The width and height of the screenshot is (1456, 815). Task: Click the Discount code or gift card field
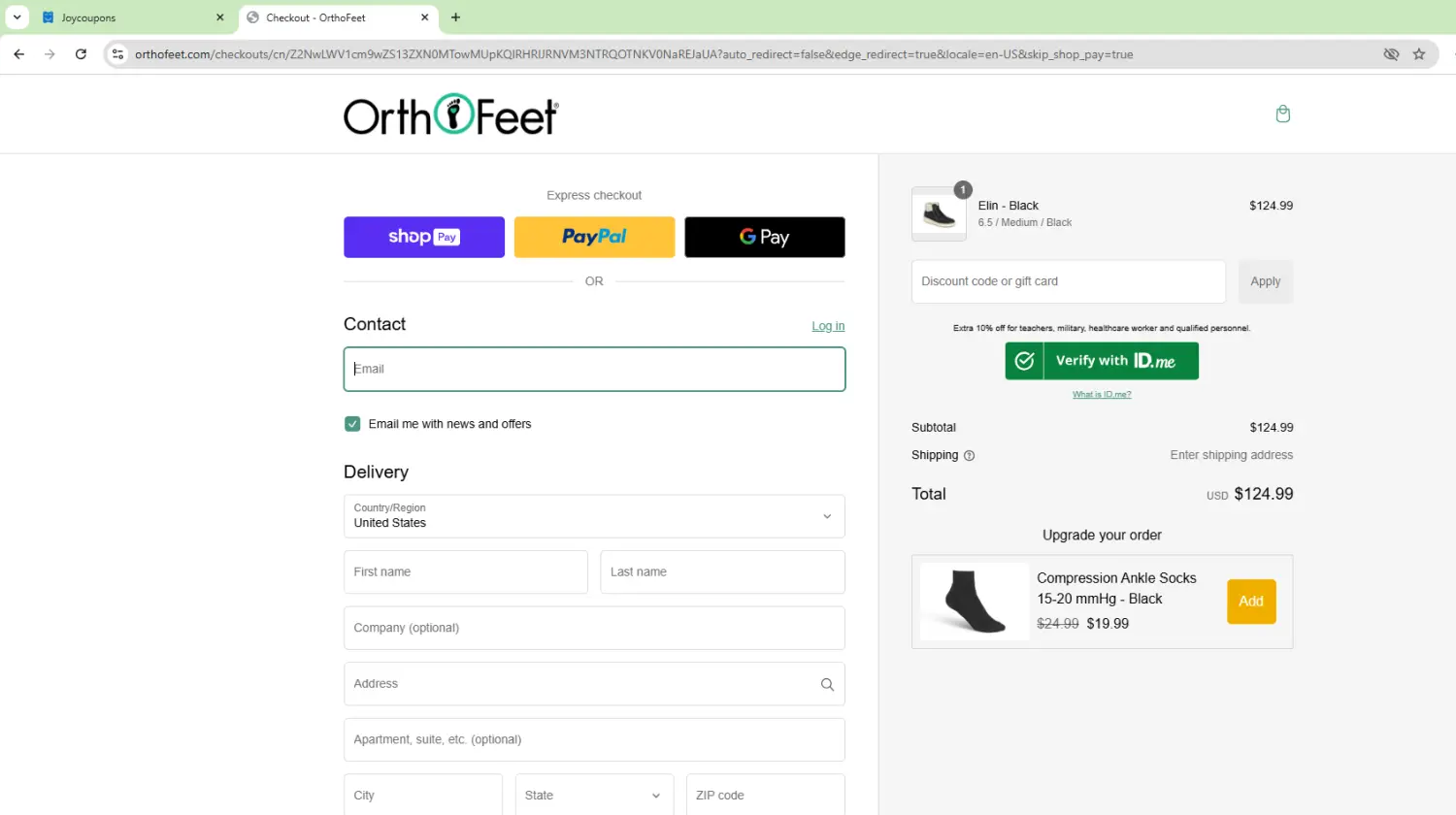1069,281
